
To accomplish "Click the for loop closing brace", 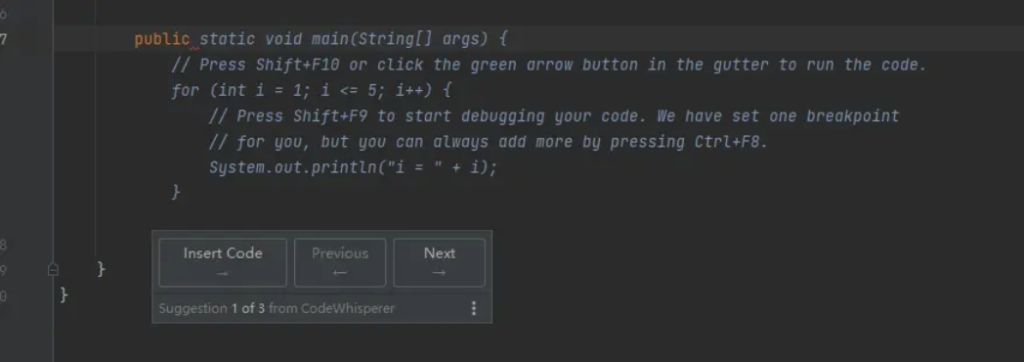I will 176,192.
